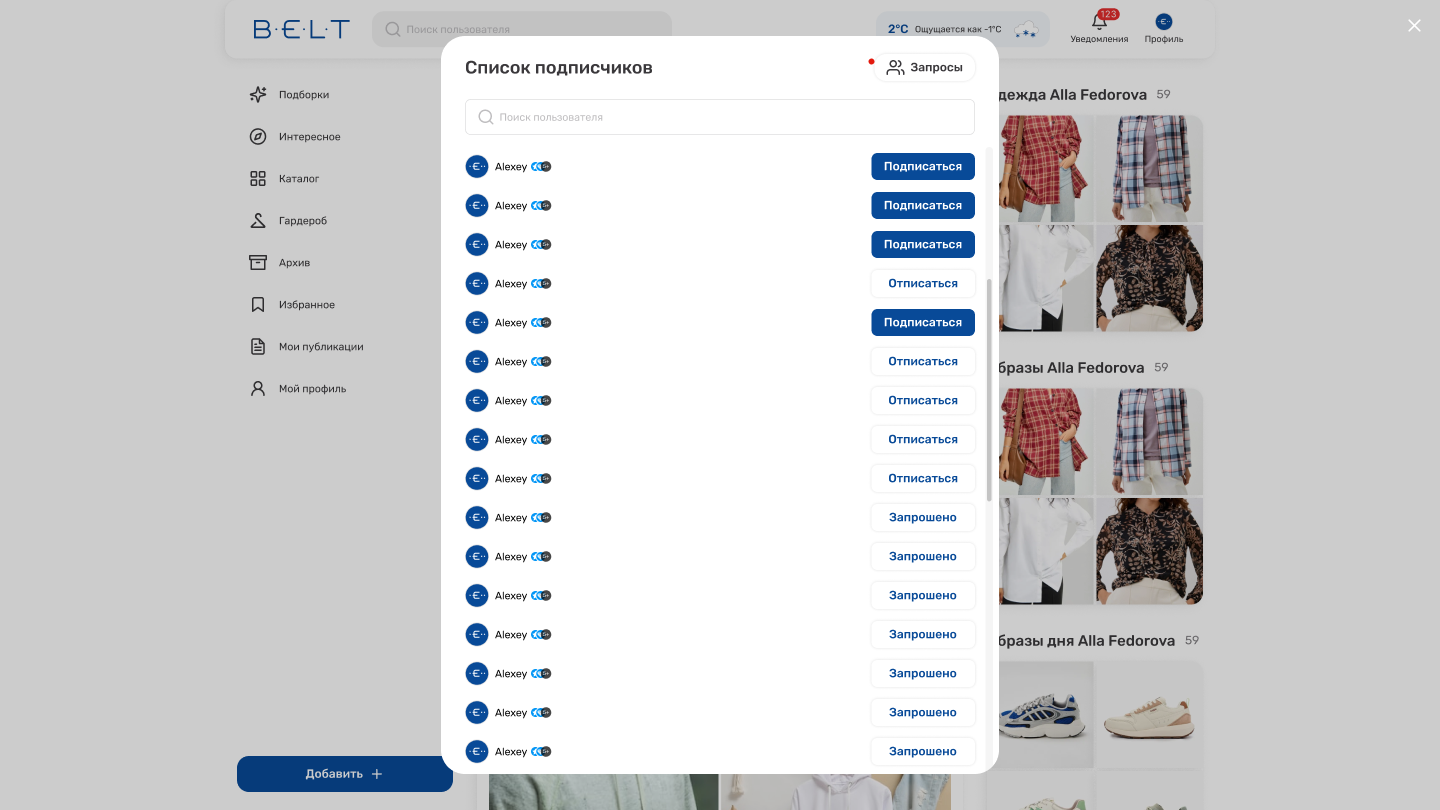Open the Архив box icon
This screenshot has width=1440, height=810.
coord(258,263)
